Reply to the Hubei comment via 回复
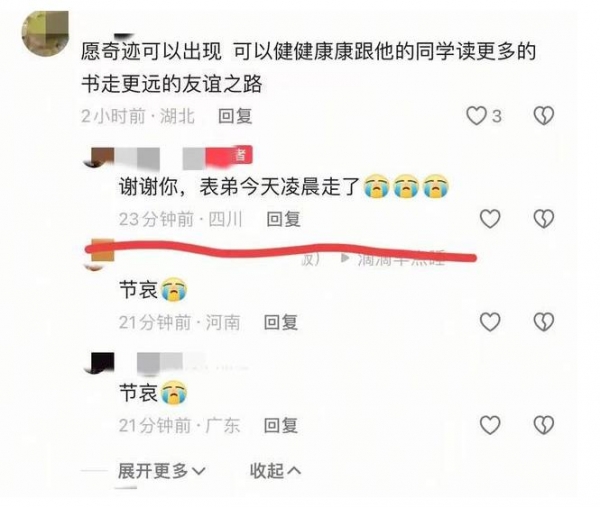 click(235, 116)
